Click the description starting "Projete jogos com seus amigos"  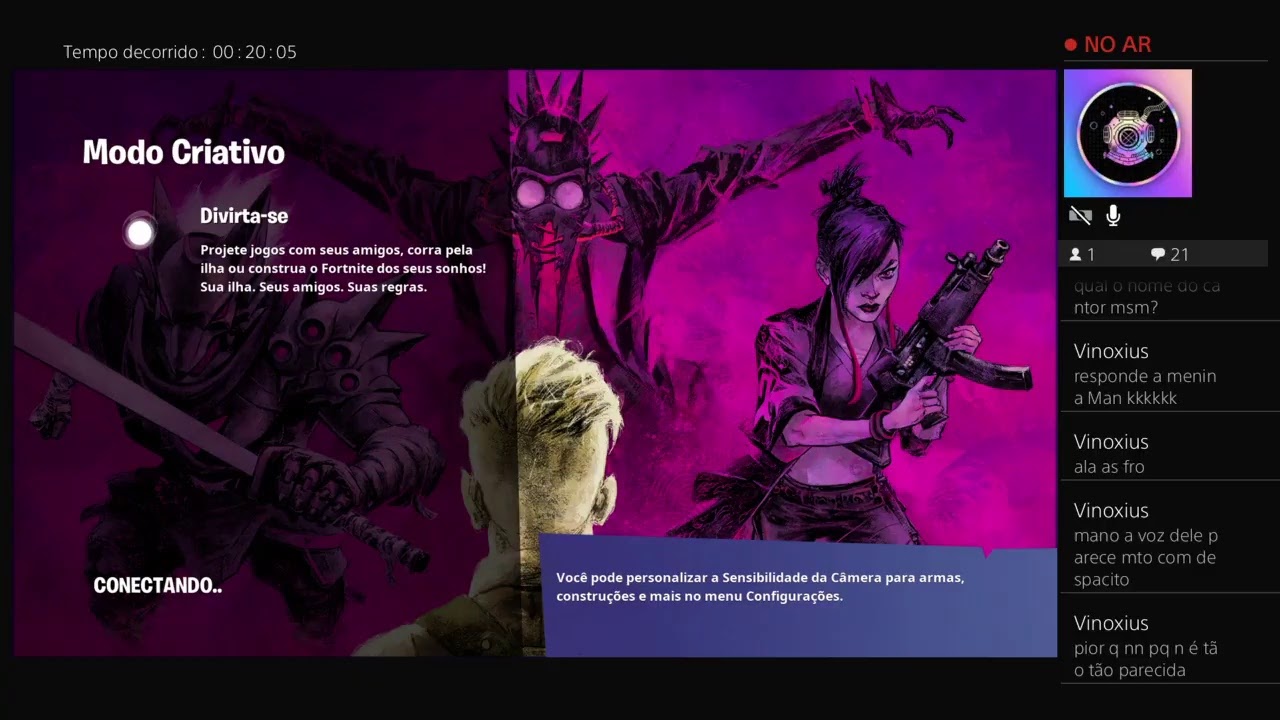(343, 268)
